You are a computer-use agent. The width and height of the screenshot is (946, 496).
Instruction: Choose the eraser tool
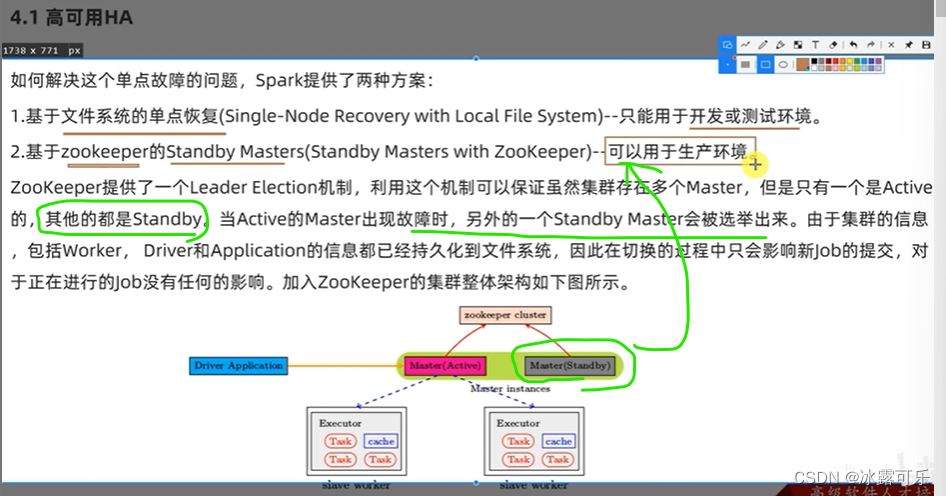tap(833, 45)
